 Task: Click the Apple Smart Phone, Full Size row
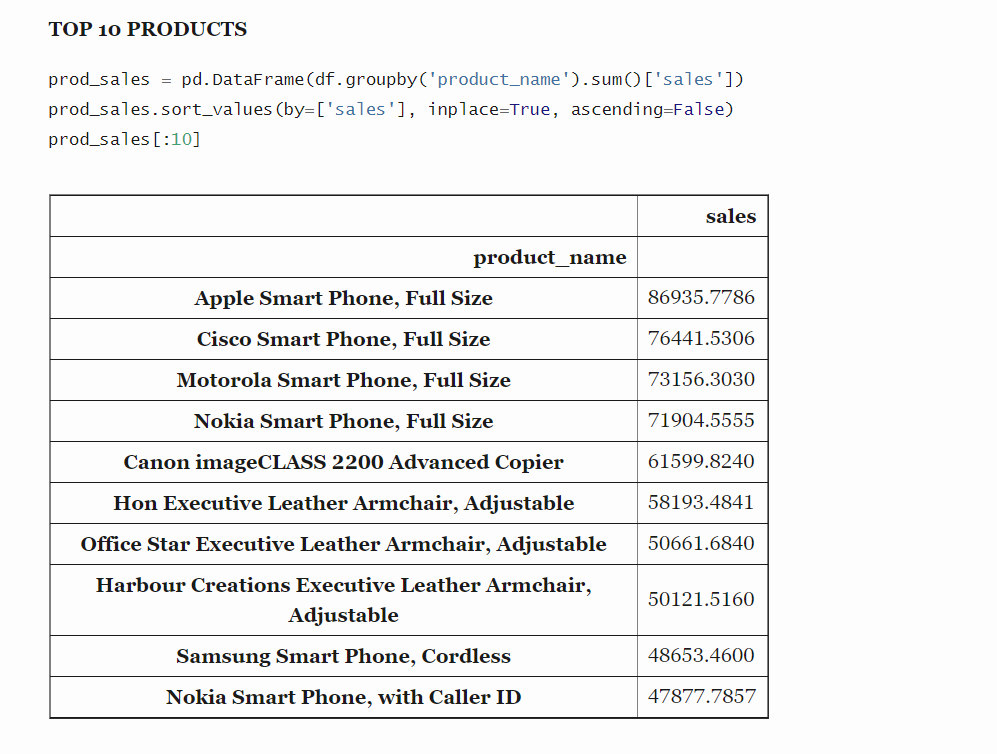tap(343, 298)
